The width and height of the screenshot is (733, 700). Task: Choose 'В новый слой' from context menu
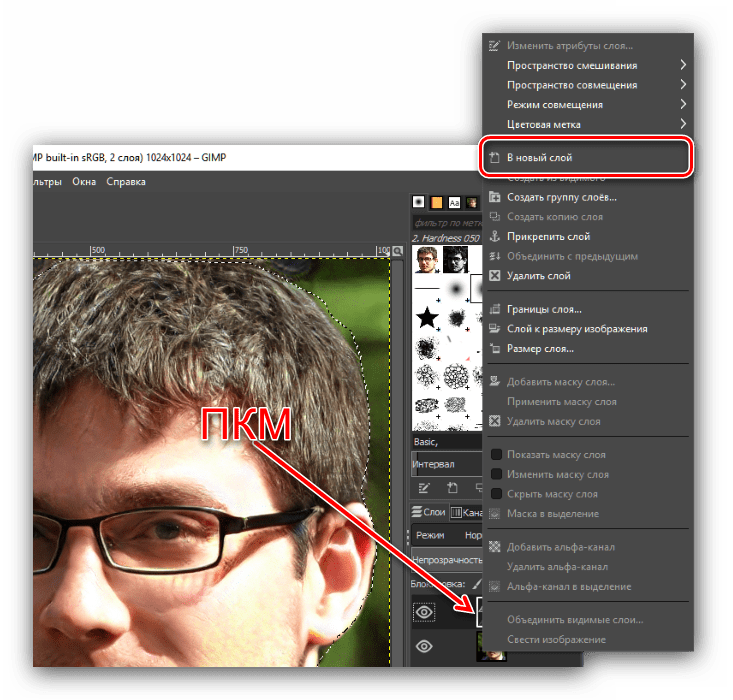586,158
